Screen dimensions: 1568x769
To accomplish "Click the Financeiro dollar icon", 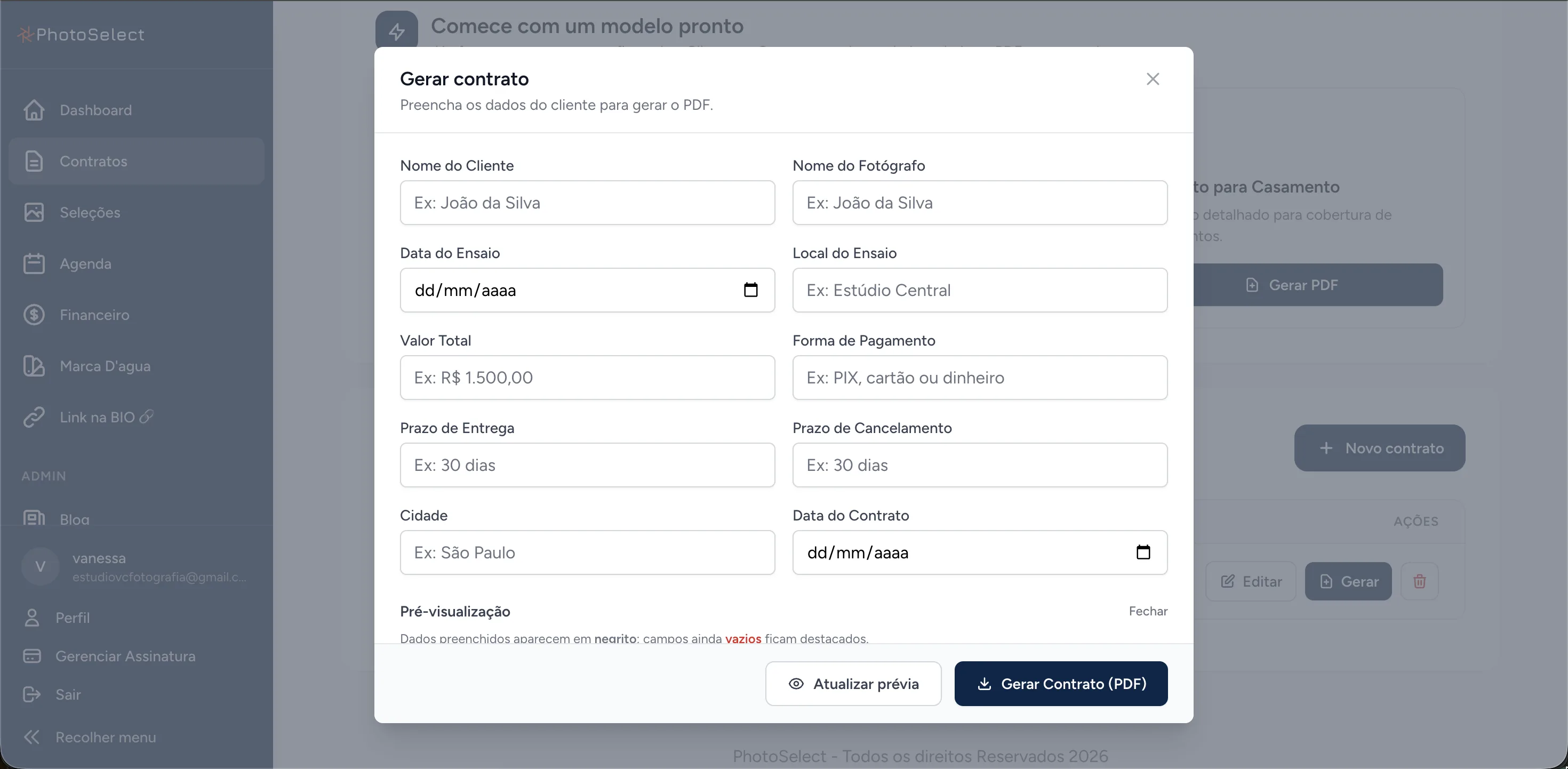I will coord(34,315).
